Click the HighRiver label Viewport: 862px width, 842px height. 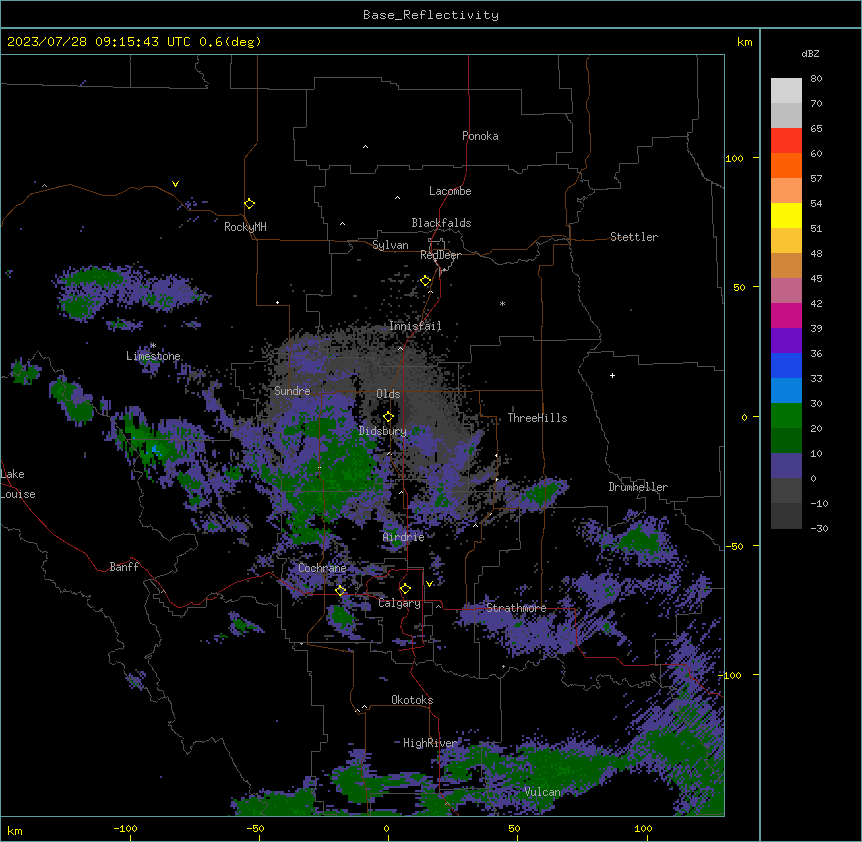[430, 743]
